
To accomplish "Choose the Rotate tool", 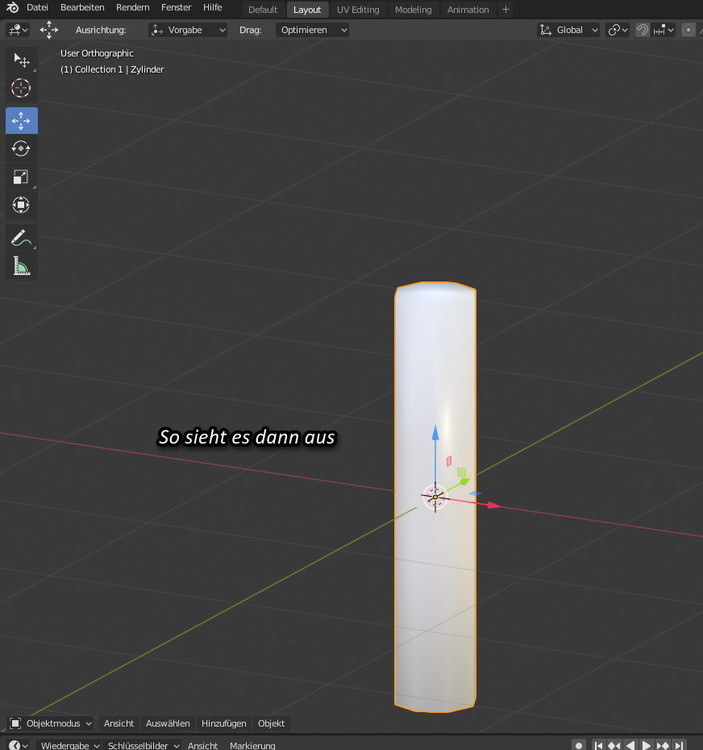I will point(21,149).
